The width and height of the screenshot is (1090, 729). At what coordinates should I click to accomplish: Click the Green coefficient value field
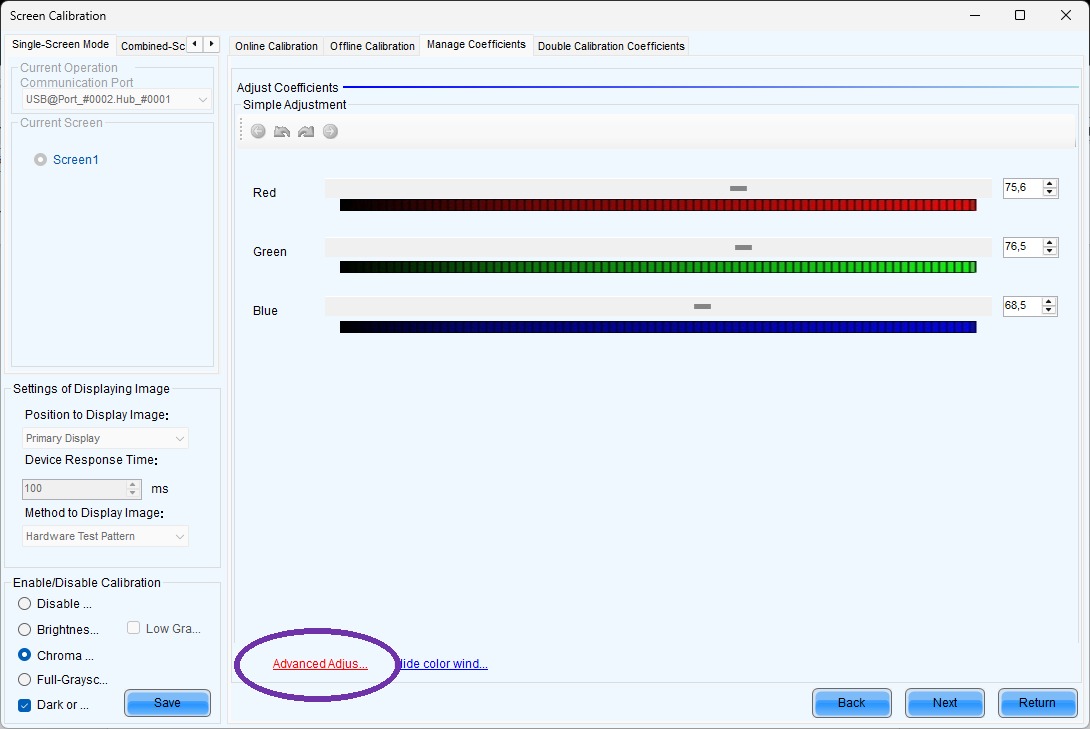pyautogui.click(x=1023, y=247)
